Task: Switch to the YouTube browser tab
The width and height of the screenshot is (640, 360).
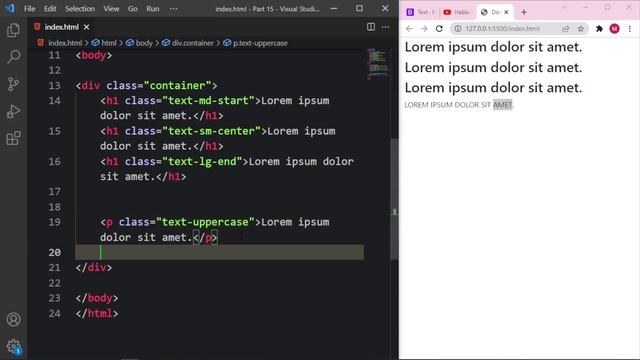Action: [x=457, y=12]
